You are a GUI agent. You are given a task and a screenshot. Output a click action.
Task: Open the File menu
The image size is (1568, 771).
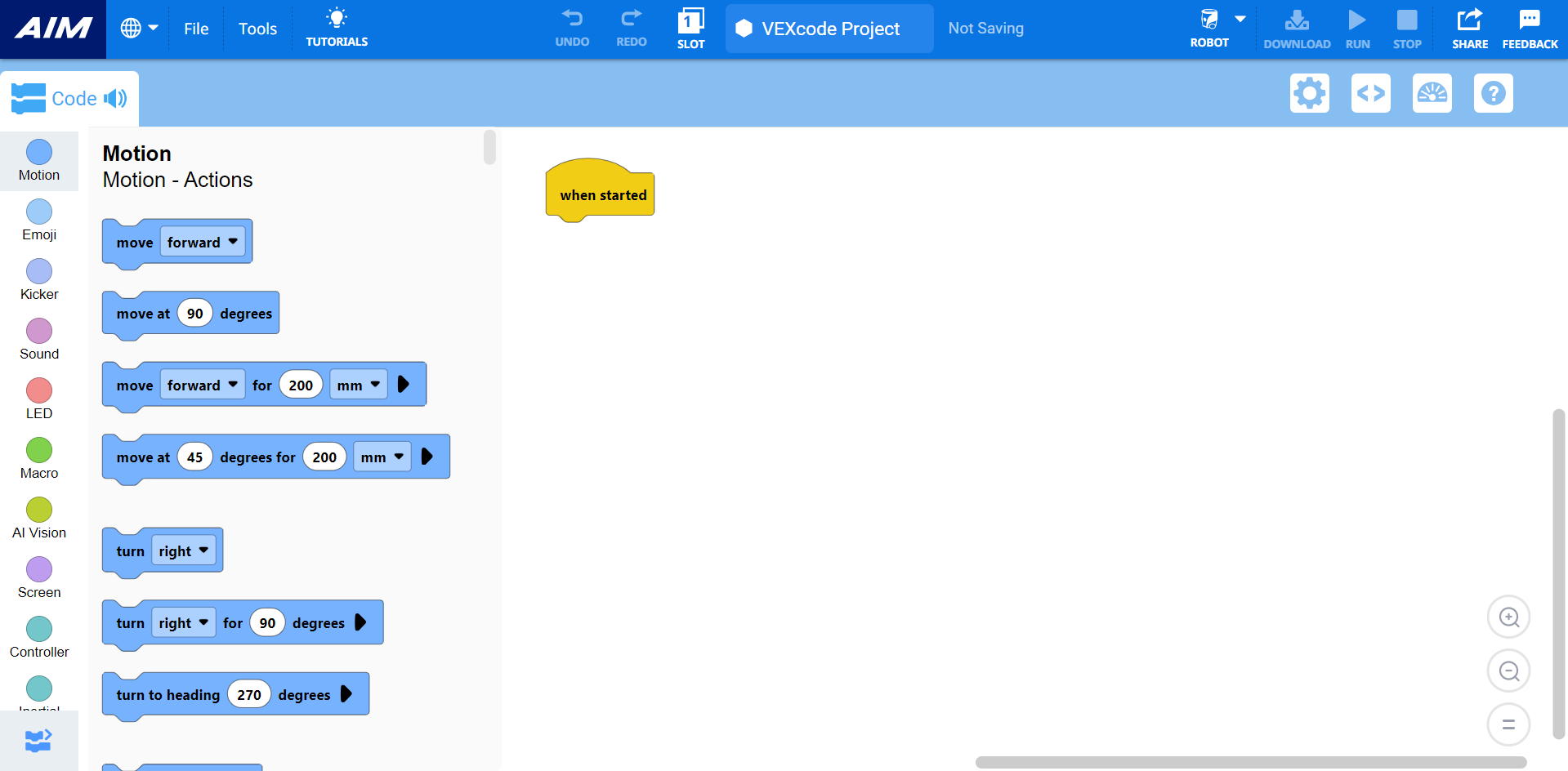[x=195, y=28]
